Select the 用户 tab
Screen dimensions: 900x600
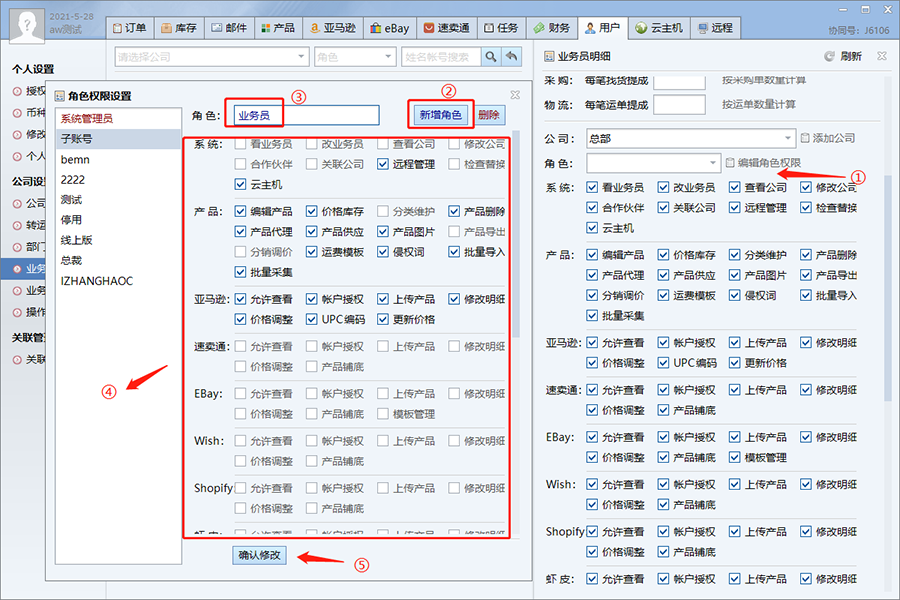603,28
